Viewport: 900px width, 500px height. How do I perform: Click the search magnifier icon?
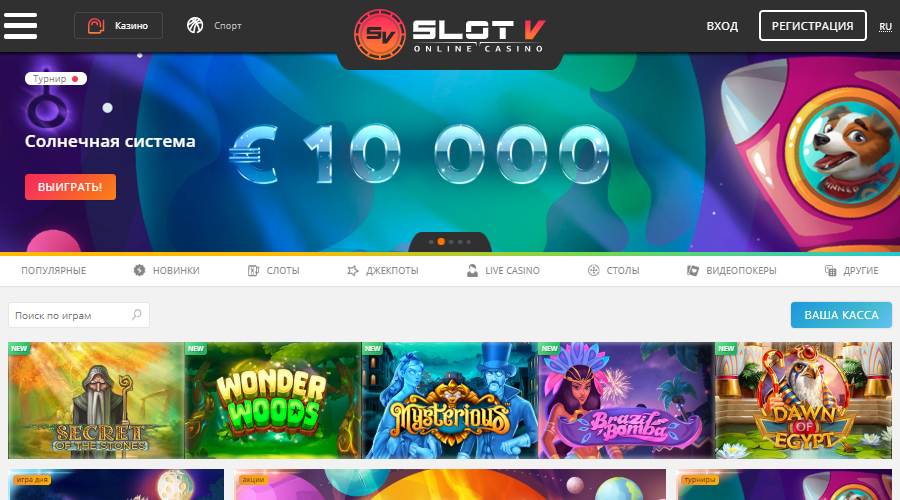tap(137, 315)
